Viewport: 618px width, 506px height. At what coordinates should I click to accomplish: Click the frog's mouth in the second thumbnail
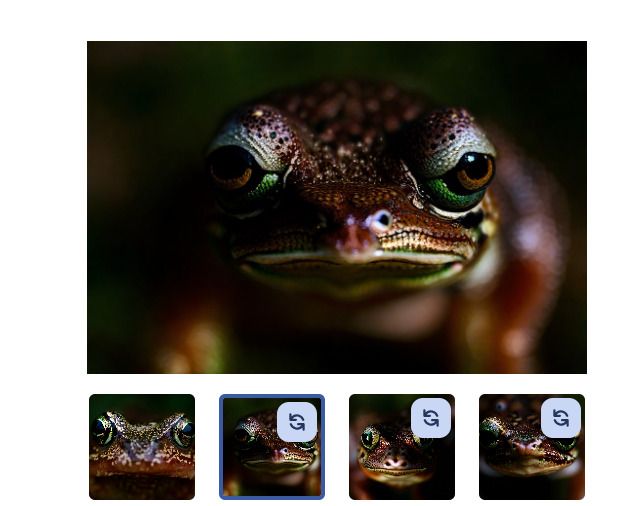click(276, 463)
